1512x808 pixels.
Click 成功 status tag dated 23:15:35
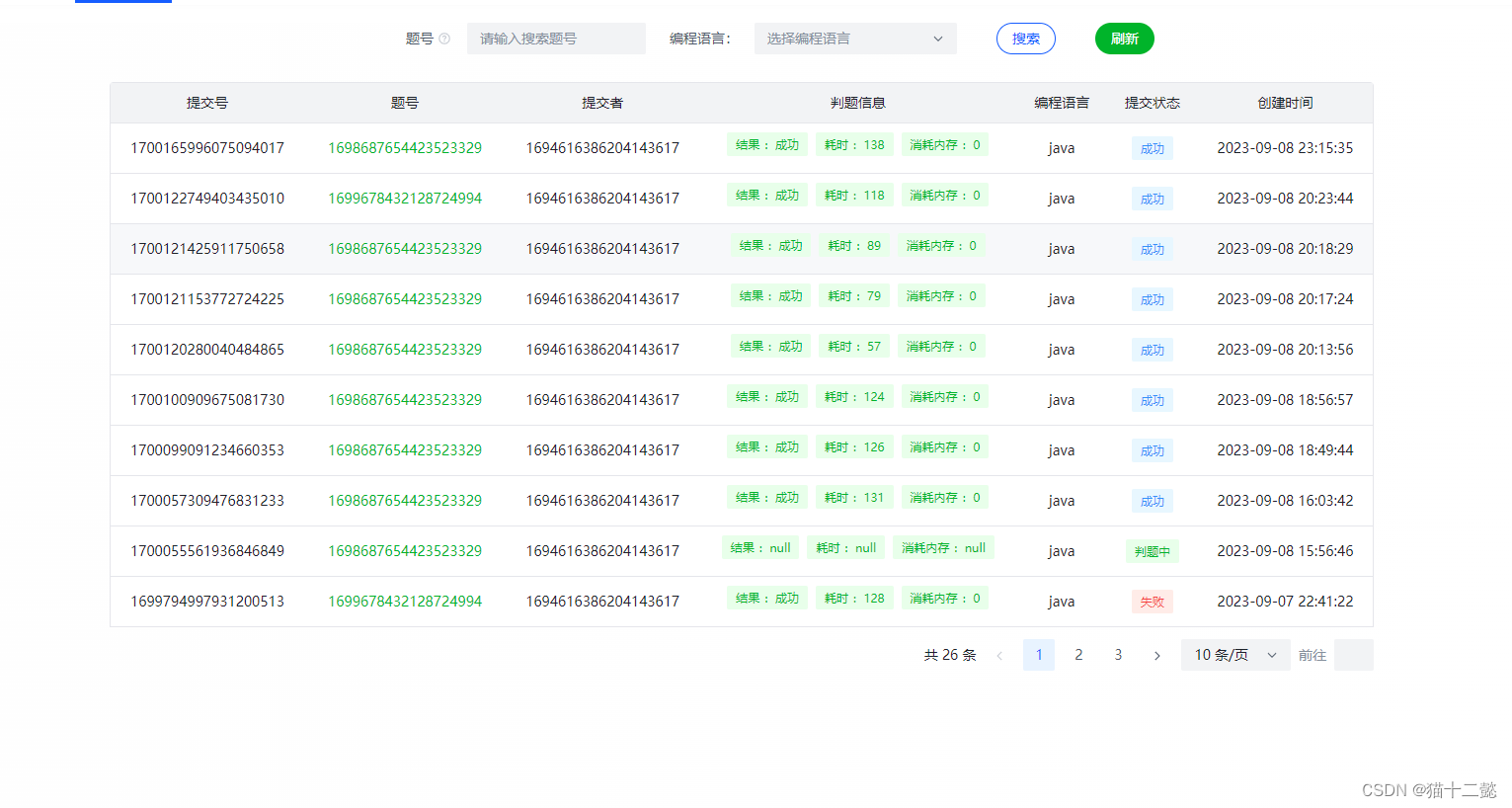[x=1152, y=148]
